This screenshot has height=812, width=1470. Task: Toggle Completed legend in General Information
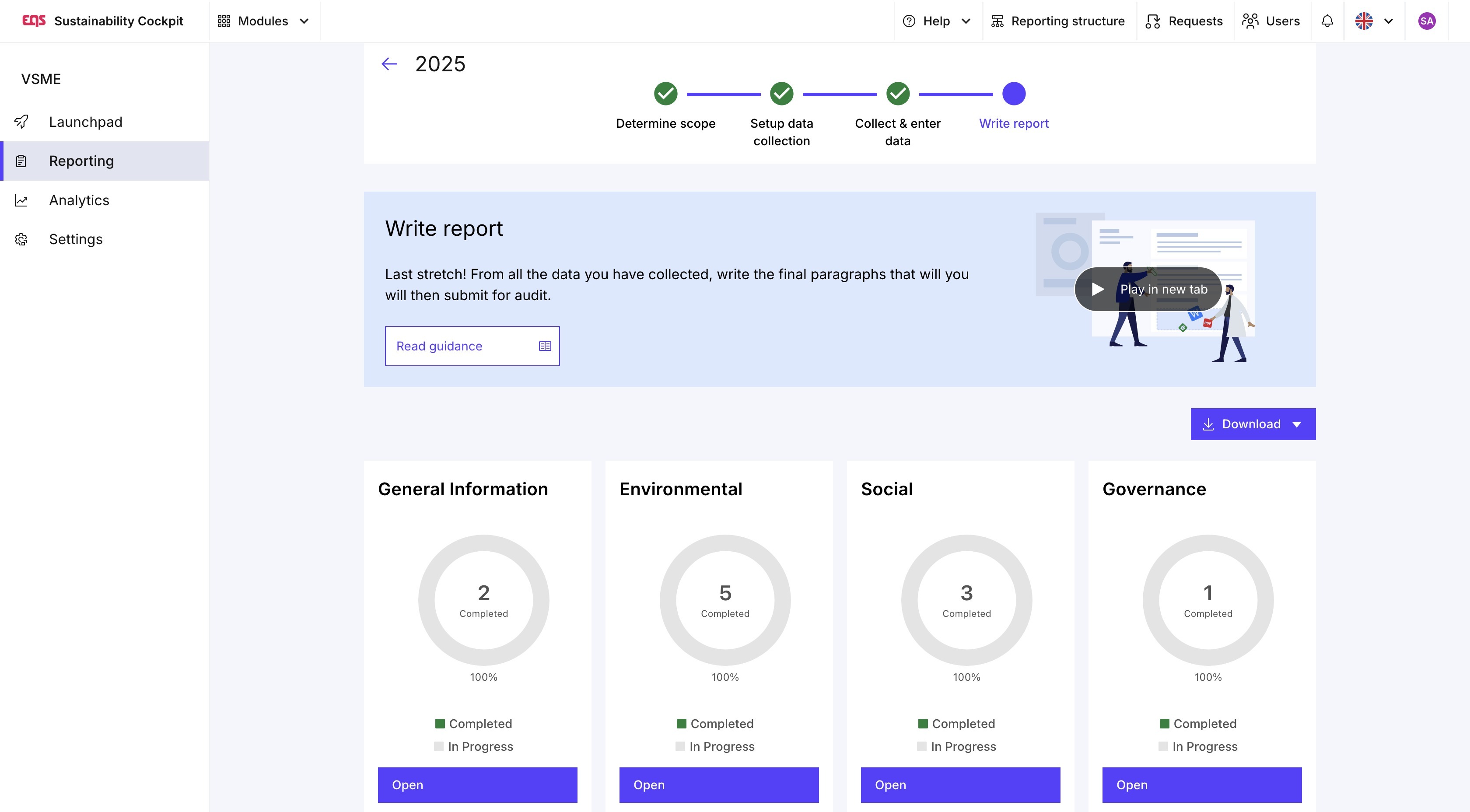click(474, 724)
